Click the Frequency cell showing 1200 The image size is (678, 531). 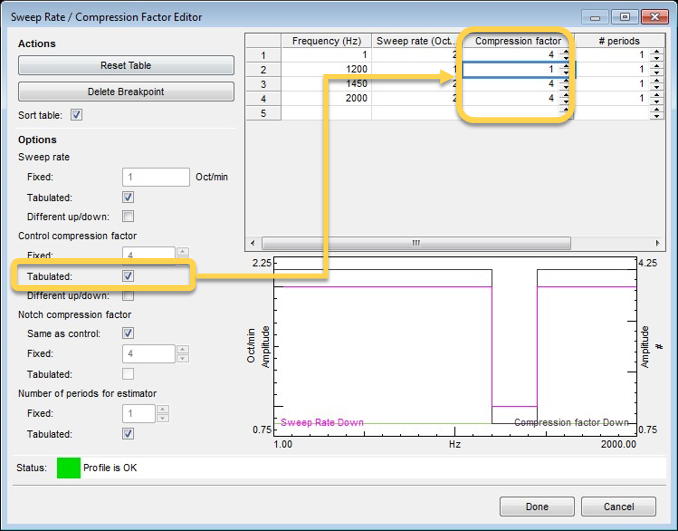click(326, 70)
